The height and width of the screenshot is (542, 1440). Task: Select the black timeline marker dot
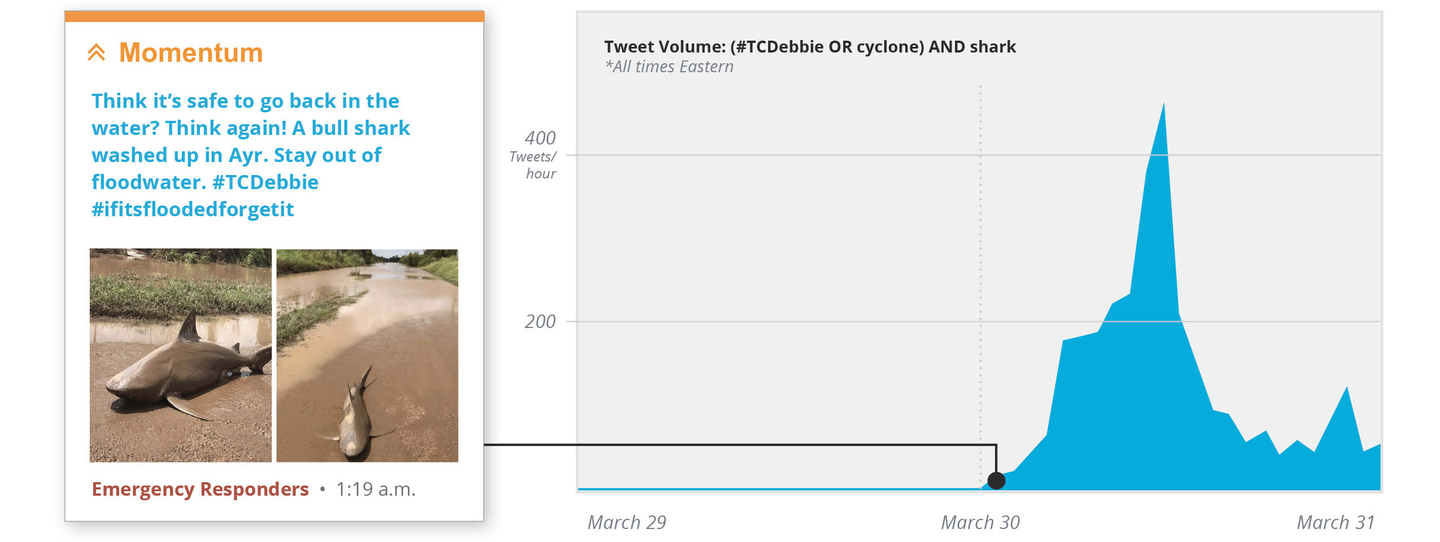995,480
